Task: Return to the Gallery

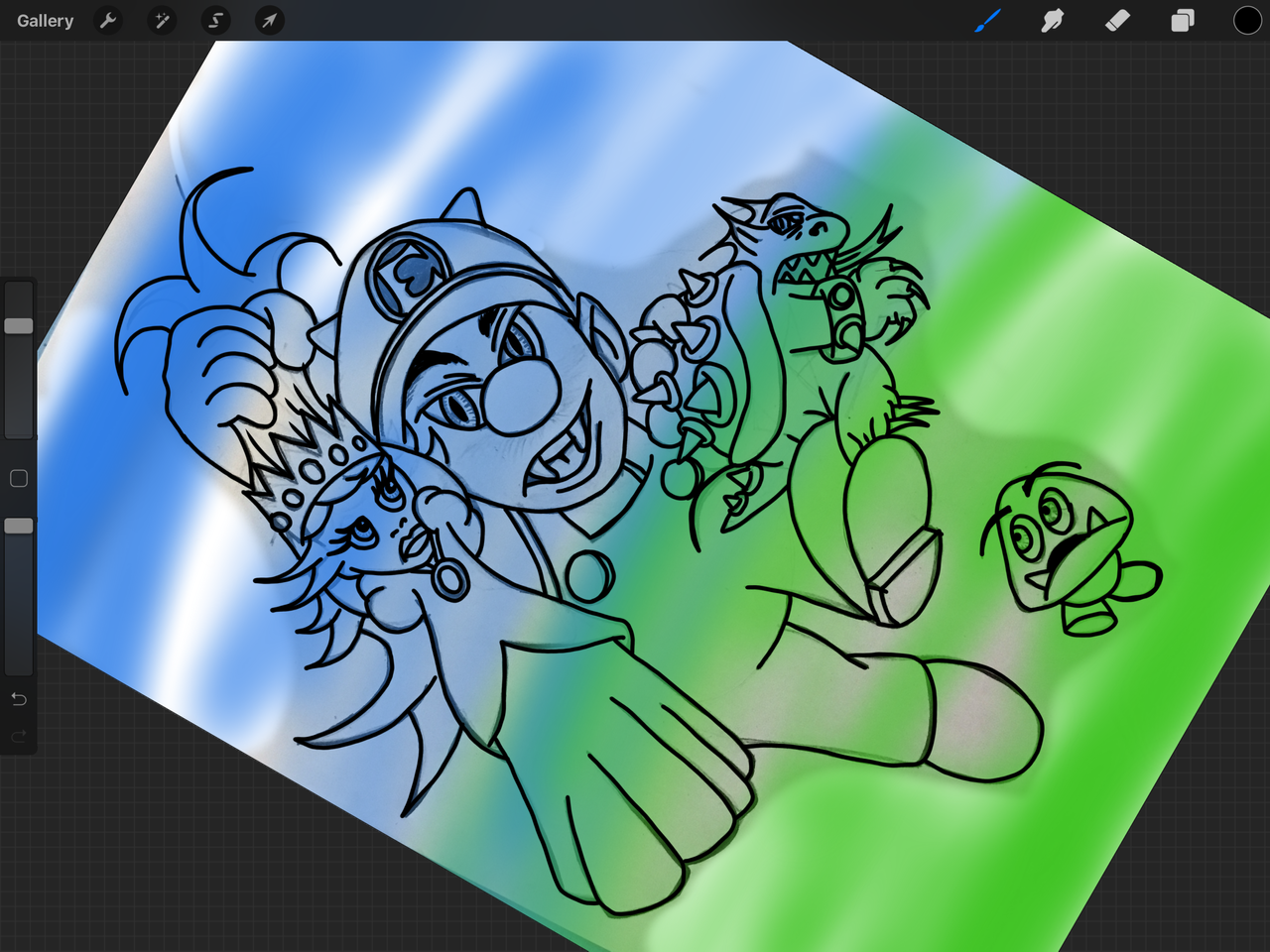Action: (x=45, y=21)
